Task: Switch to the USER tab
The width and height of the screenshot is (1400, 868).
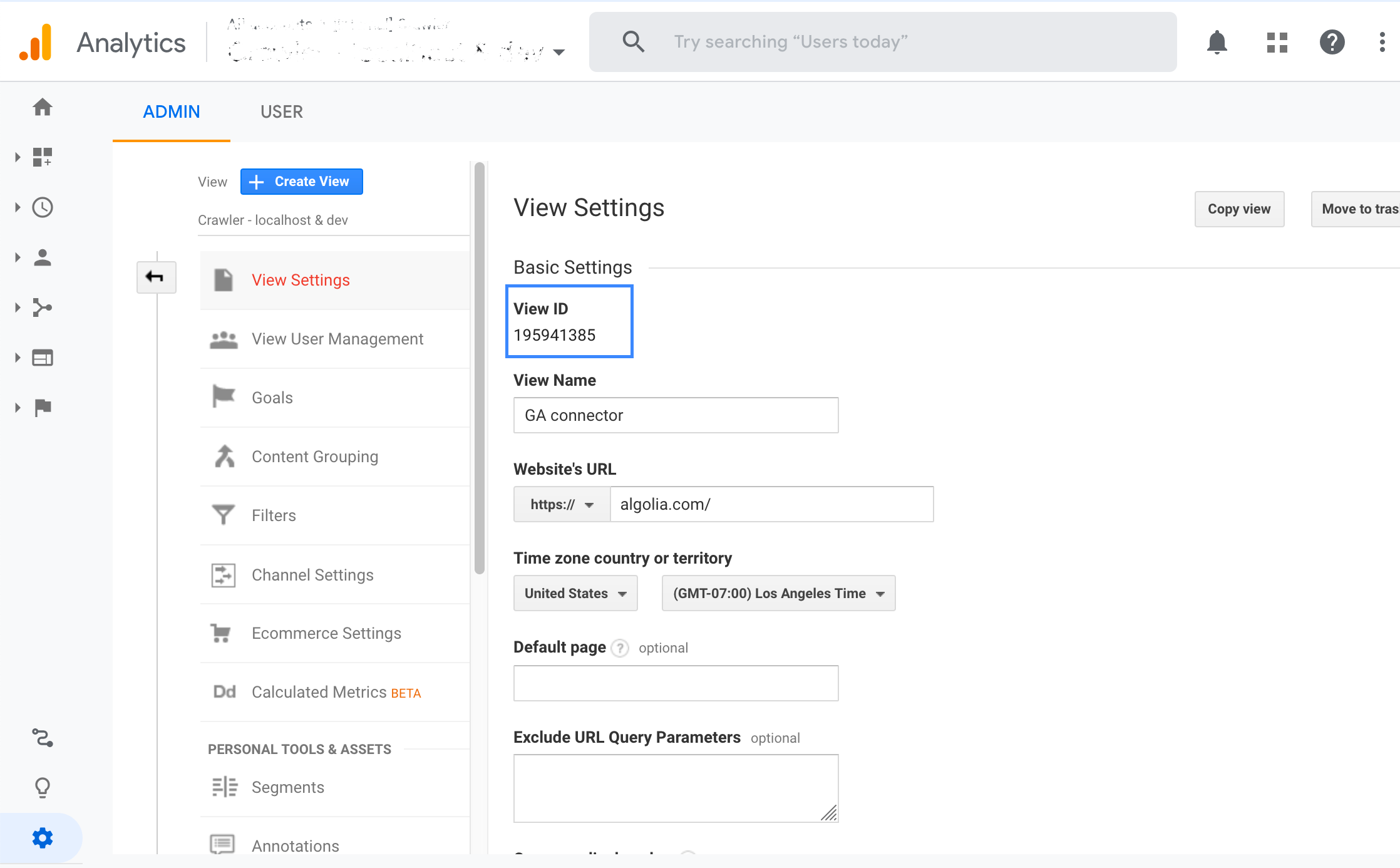Action: [x=281, y=111]
